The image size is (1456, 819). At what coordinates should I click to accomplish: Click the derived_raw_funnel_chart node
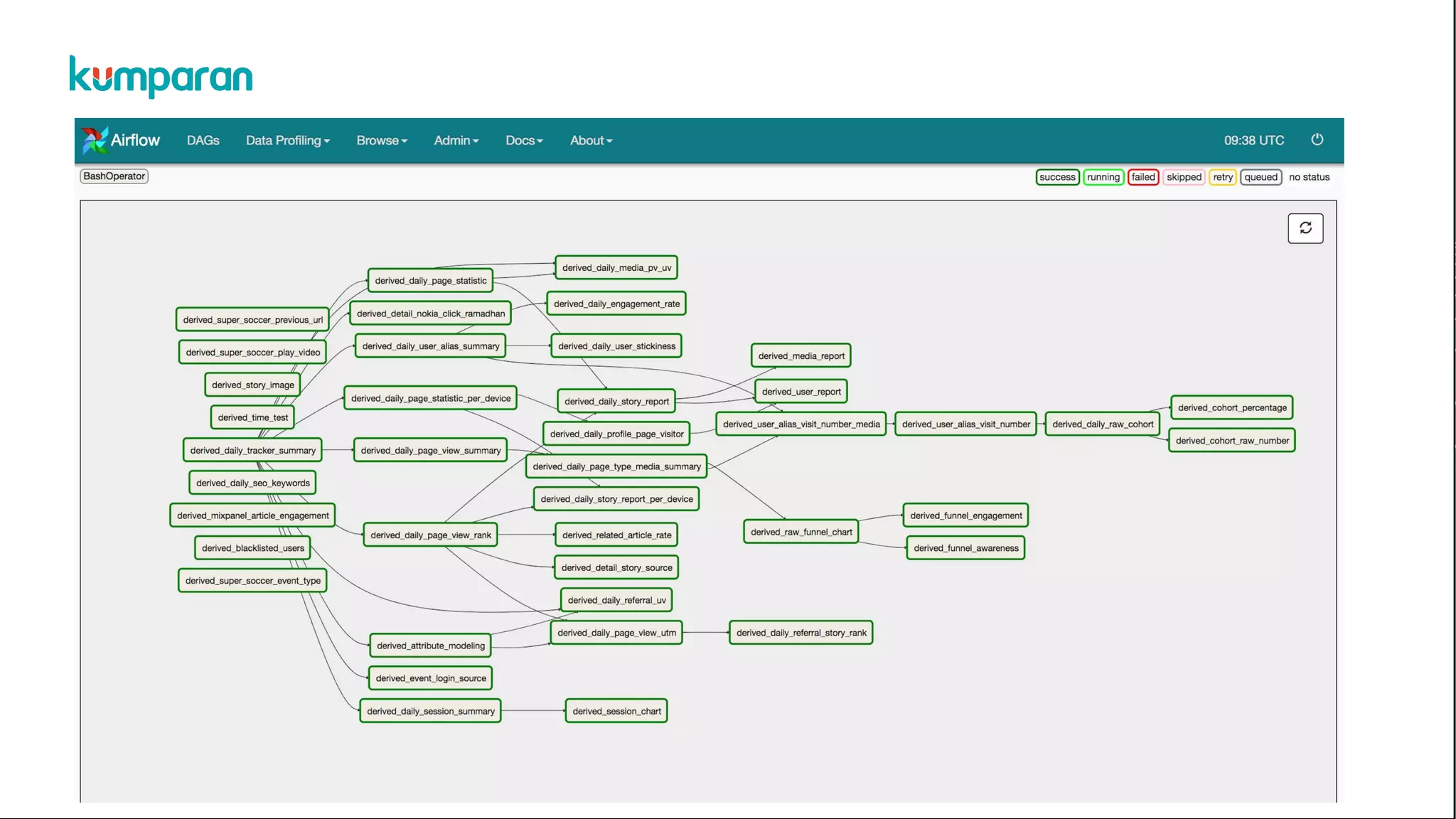[801, 532]
